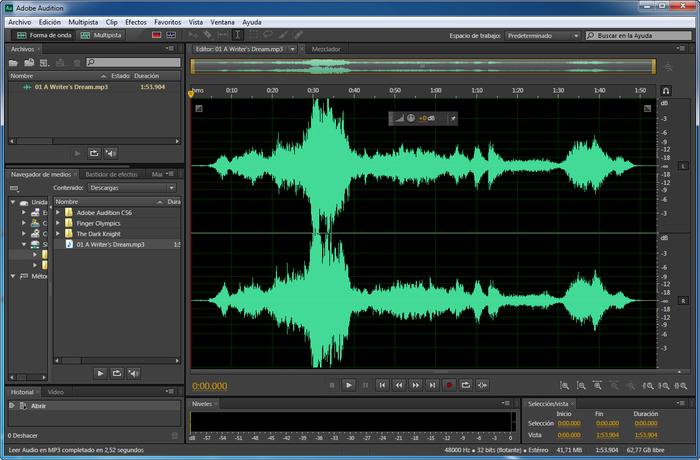Image resolution: width=700 pixels, height=460 pixels.
Task: Open the workspace Predeterminado dropdown
Action: tap(543, 36)
